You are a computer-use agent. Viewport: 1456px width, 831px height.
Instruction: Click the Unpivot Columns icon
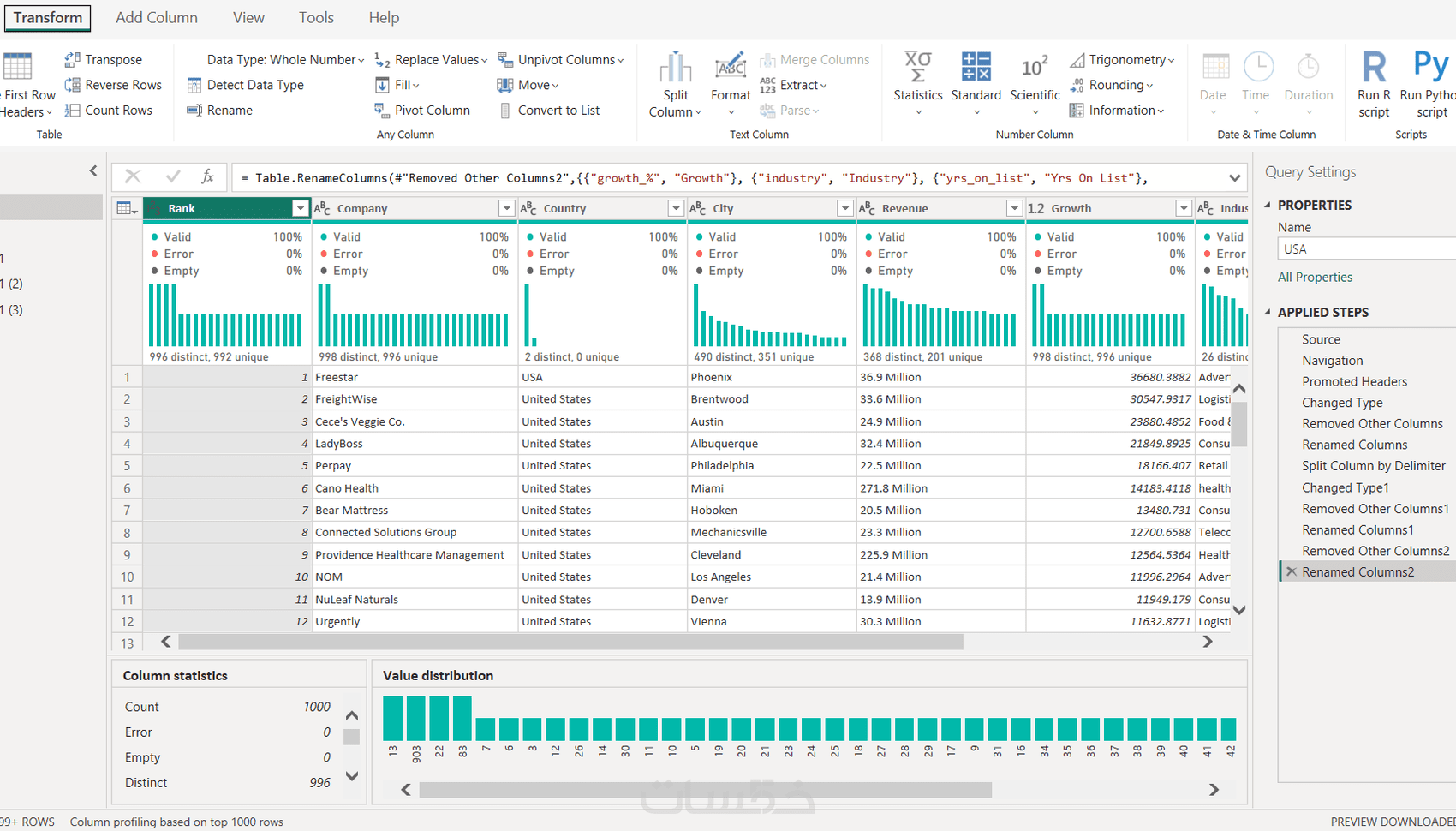pos(505,59)
